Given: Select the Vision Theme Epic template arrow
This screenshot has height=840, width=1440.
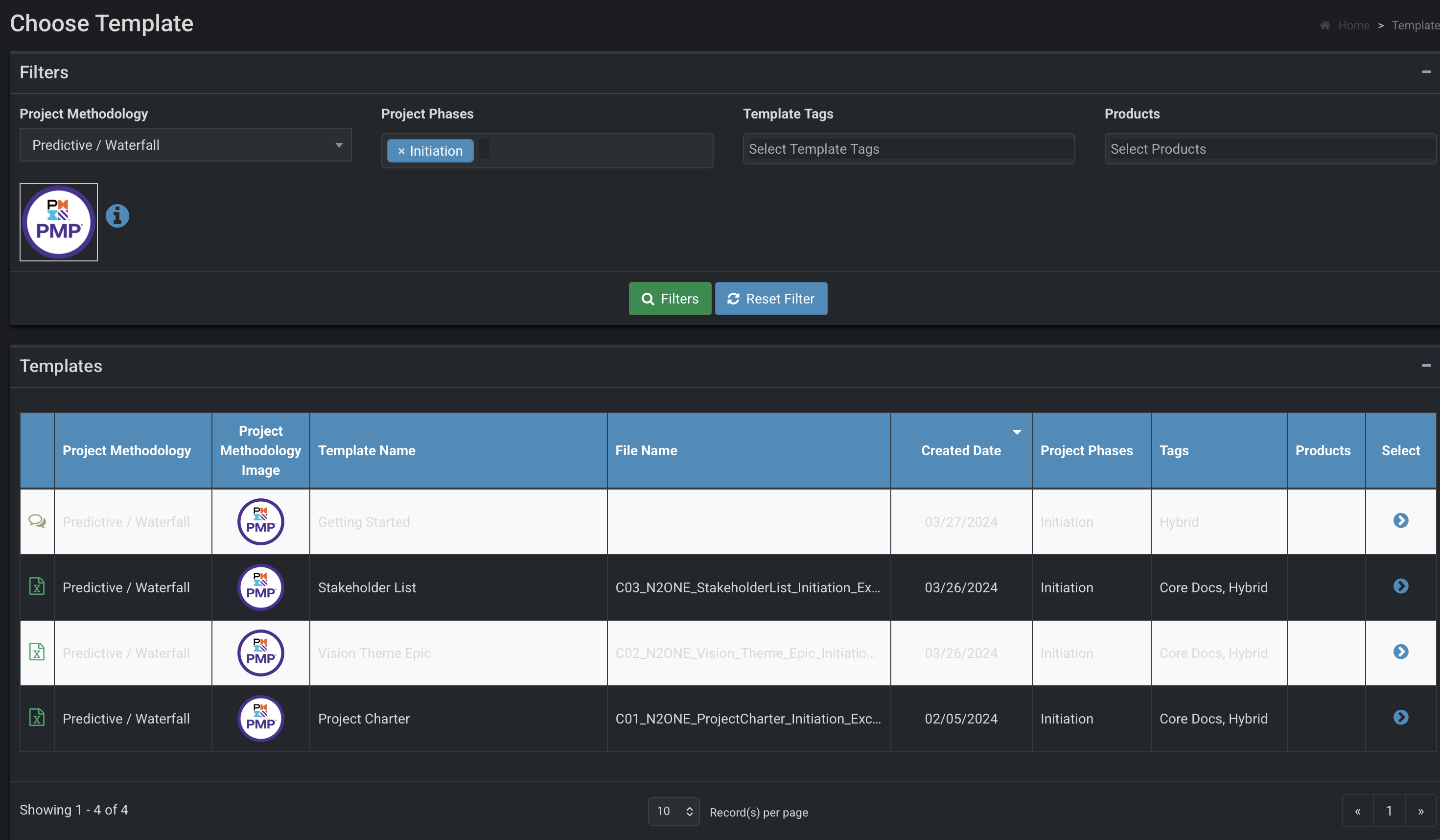Looking at the screenshot, I should tap(1400, 652).
